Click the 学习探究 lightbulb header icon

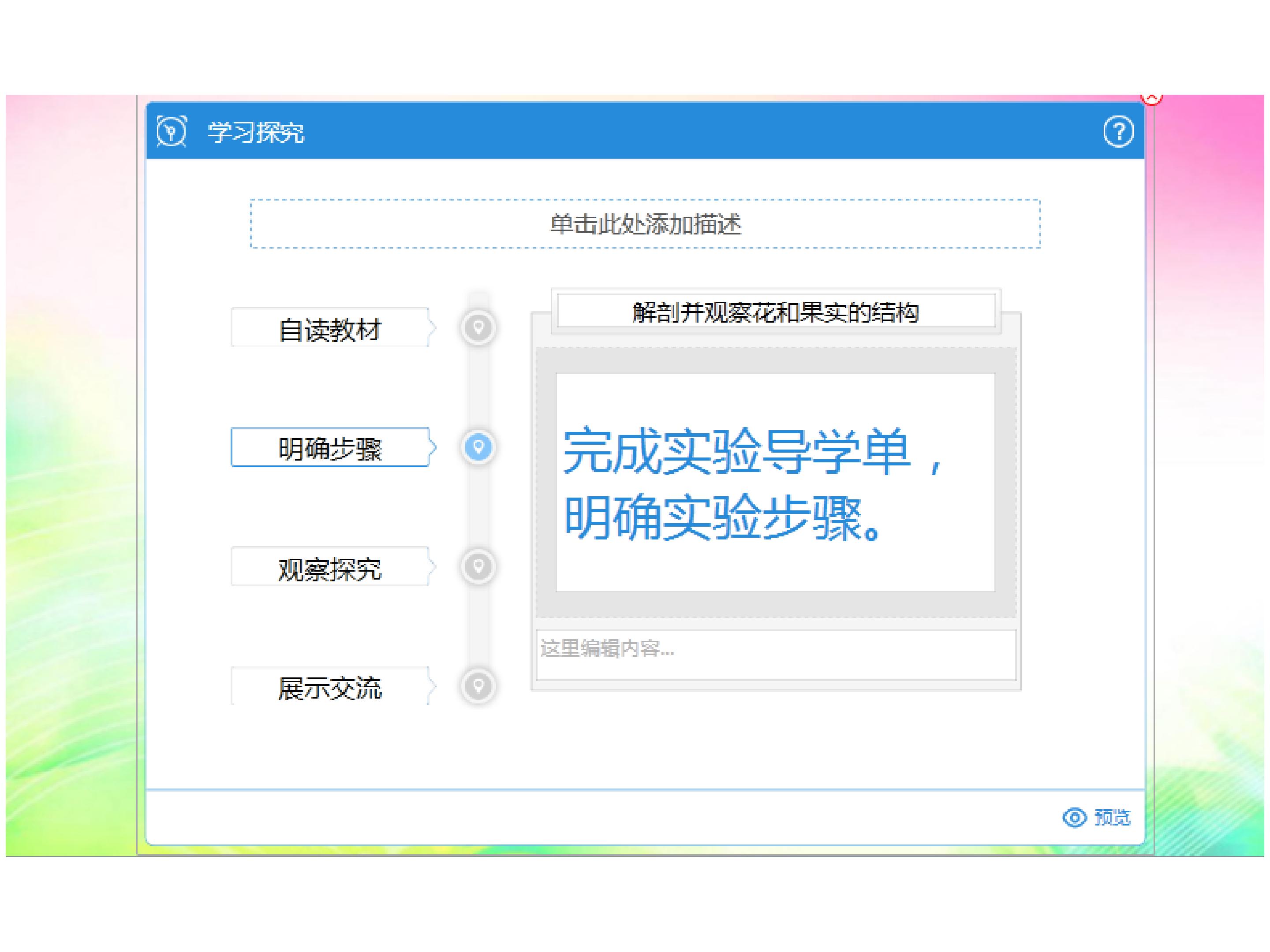171,131
